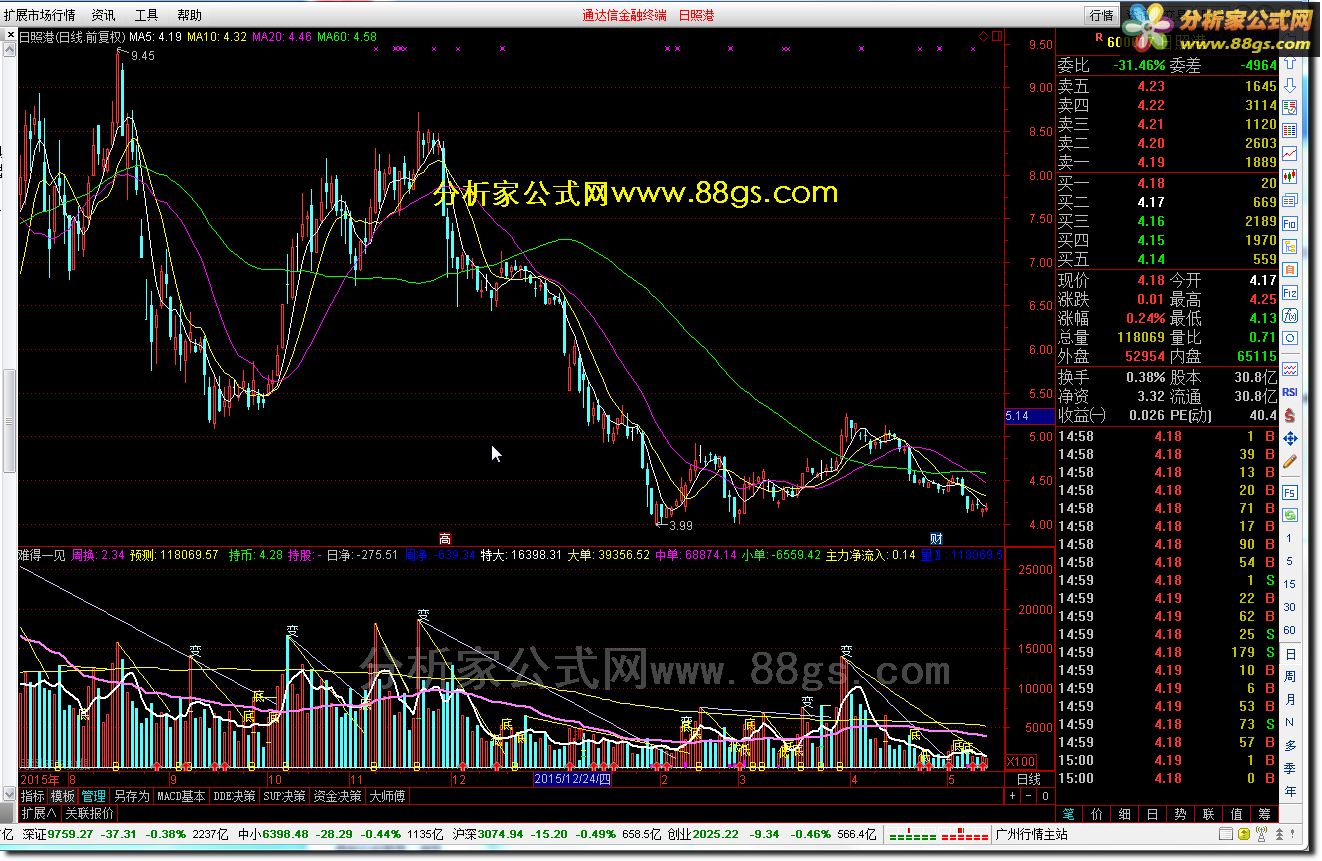Select the 60-minute period button

point(1290,630)
